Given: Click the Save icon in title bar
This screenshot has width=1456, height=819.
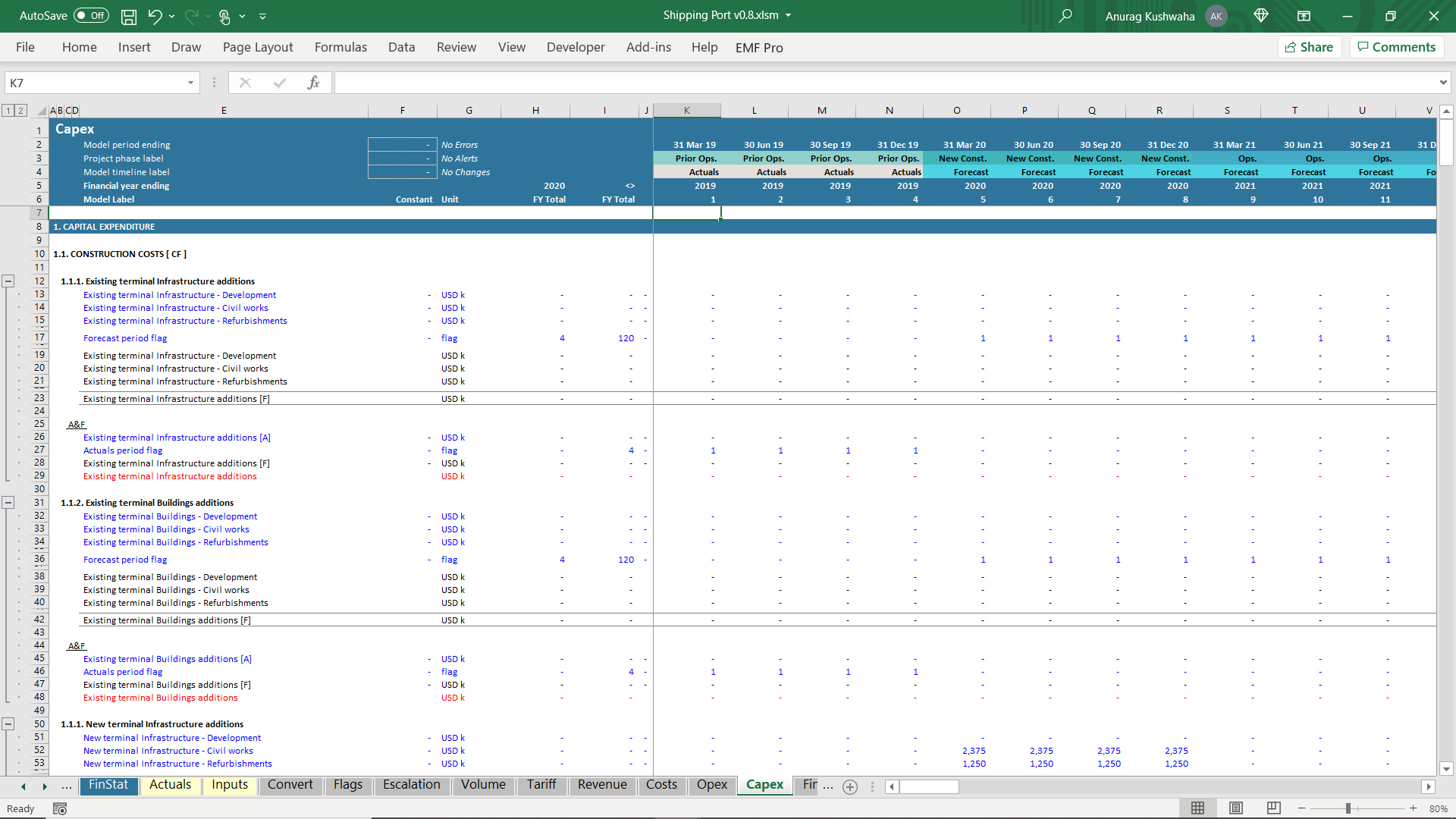Looking at the screenshot, I should click(x=129, y=16).
